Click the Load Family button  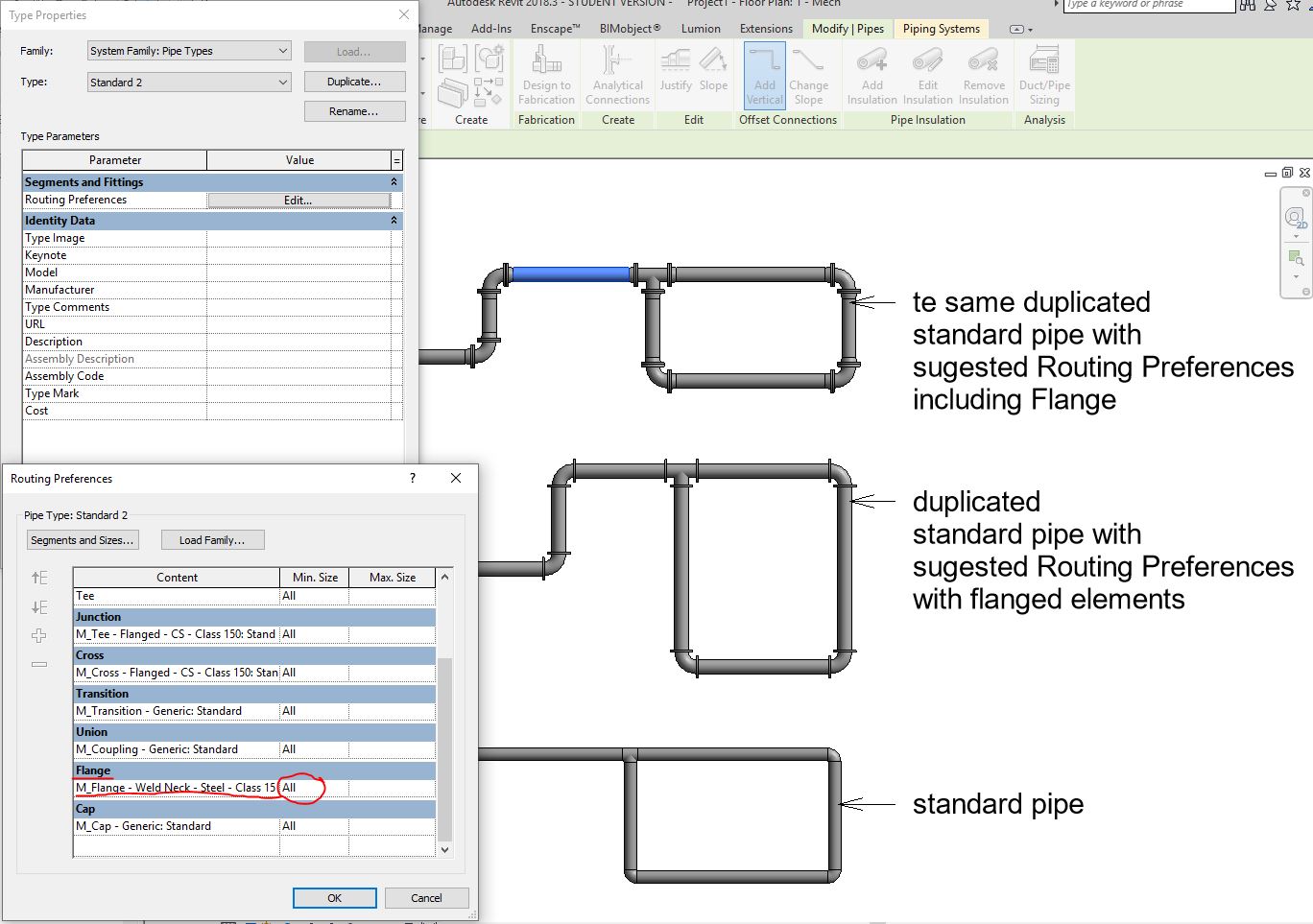(x=212, y=539)
